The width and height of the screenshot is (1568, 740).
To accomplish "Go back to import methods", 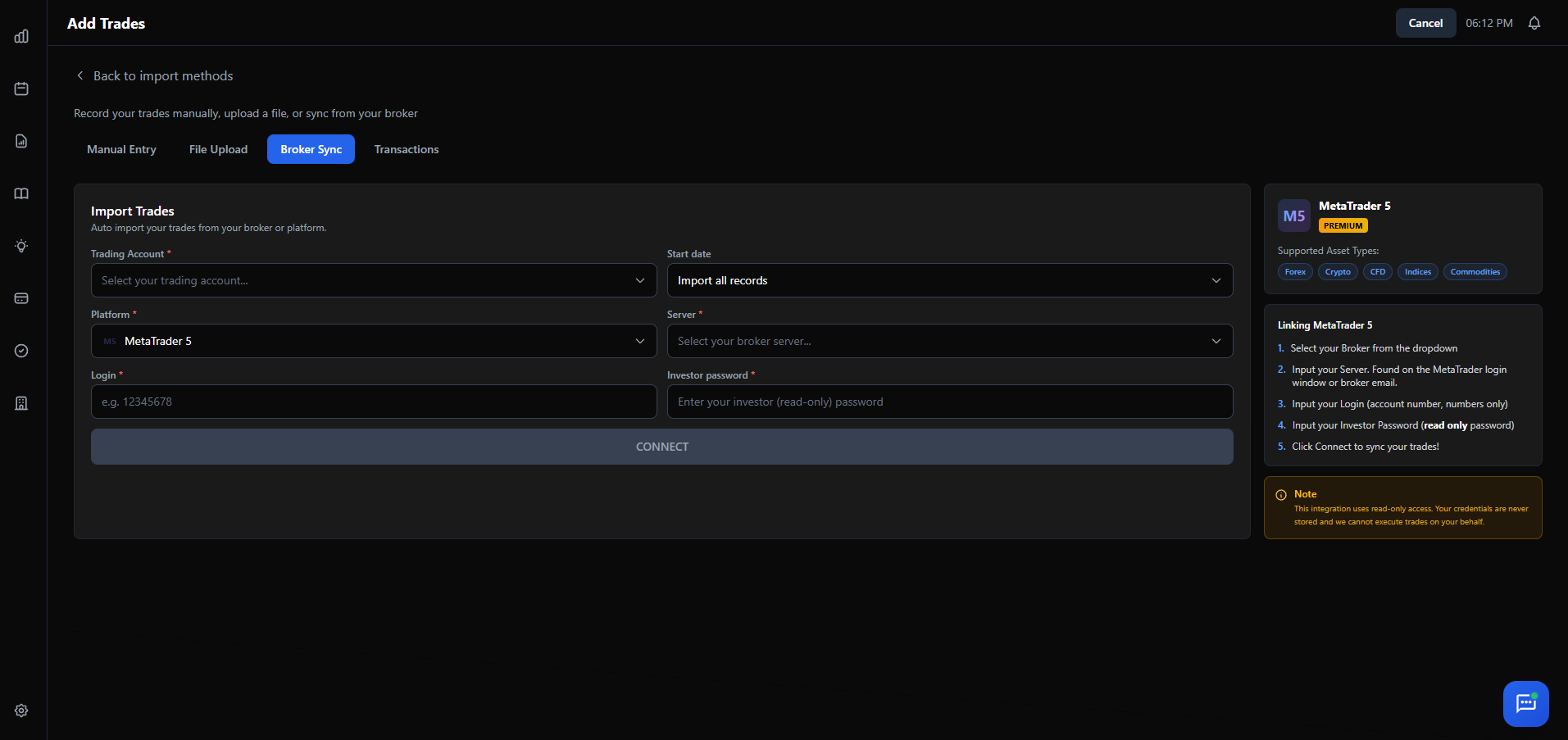I will coord(153,75).
